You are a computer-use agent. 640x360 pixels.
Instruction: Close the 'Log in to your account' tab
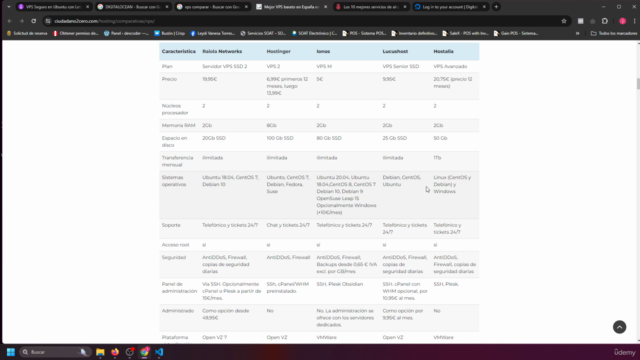[484, 7]
